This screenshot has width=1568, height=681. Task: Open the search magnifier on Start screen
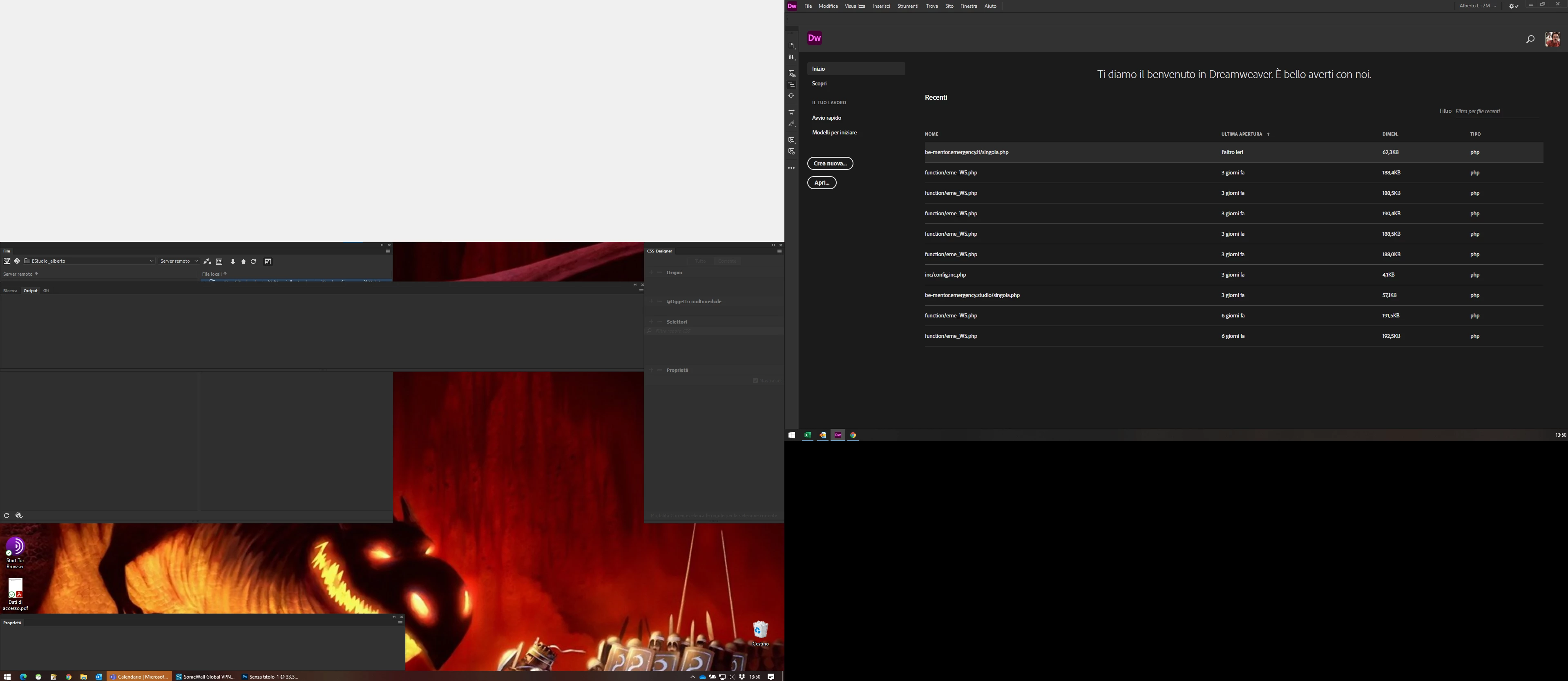pyautogui.click(x=1530, y=40)
